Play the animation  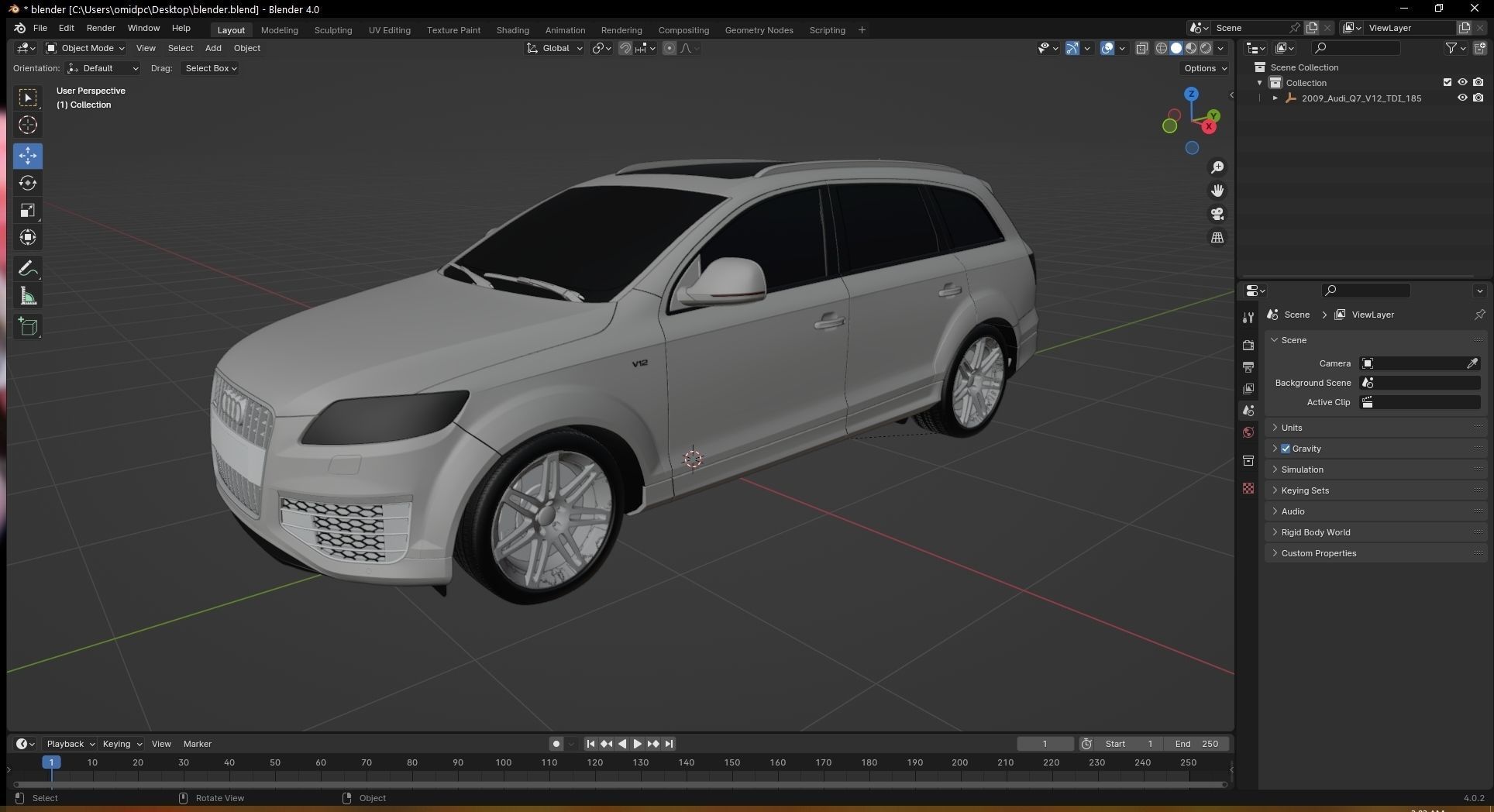tap(637, 744)
